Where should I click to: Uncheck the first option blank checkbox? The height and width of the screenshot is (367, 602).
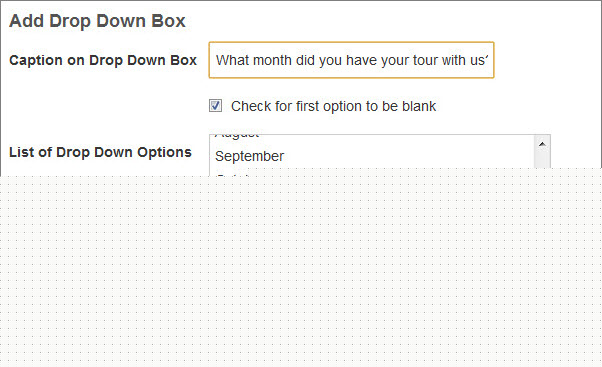pos(215,106)
